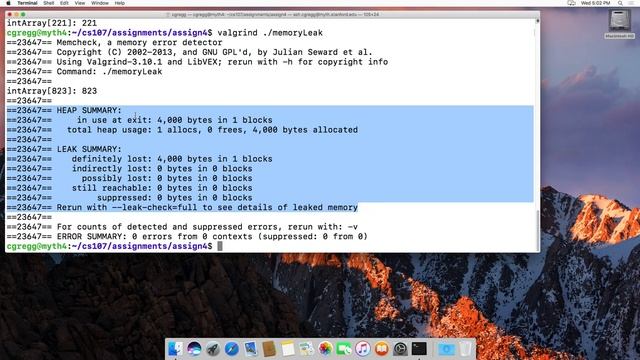Open the yellow Notes app in Dock
Image resolution: width=640 pixels, height=360 pixels.
[288, 349]
